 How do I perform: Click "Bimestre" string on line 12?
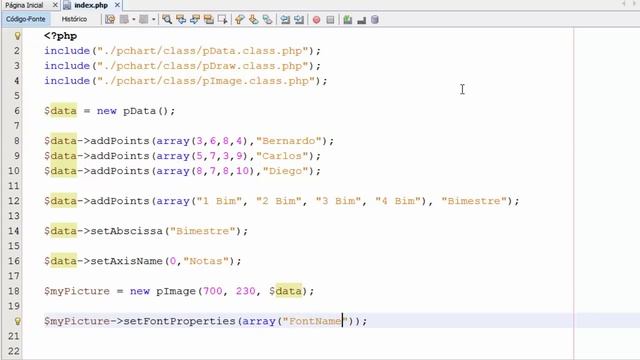click(474, 201)
